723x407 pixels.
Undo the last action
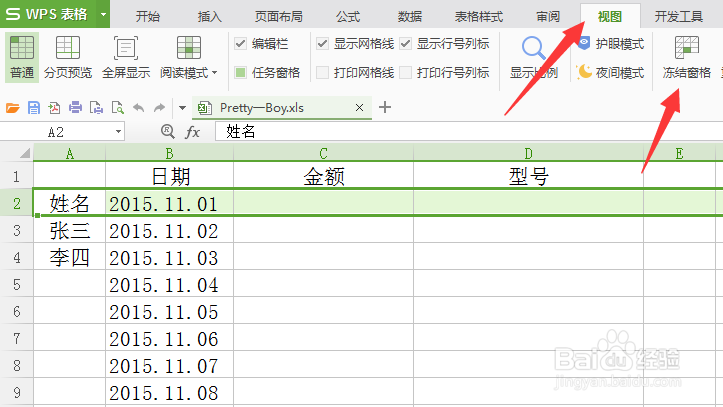138,108
